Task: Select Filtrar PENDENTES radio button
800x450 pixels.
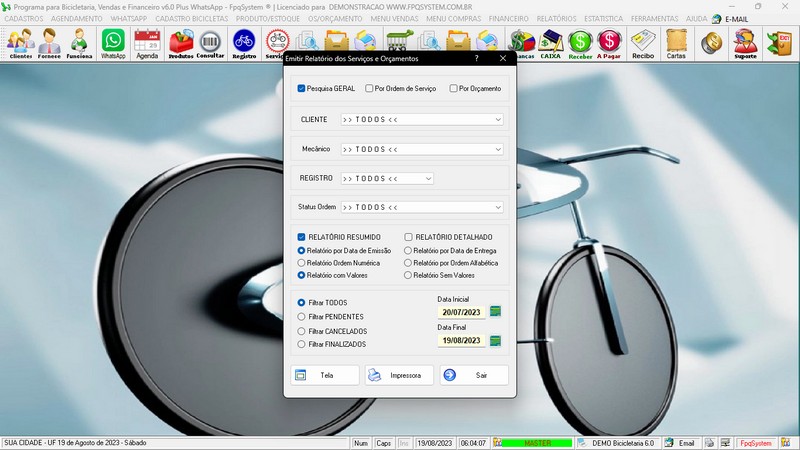Action: tap(302, 316)
